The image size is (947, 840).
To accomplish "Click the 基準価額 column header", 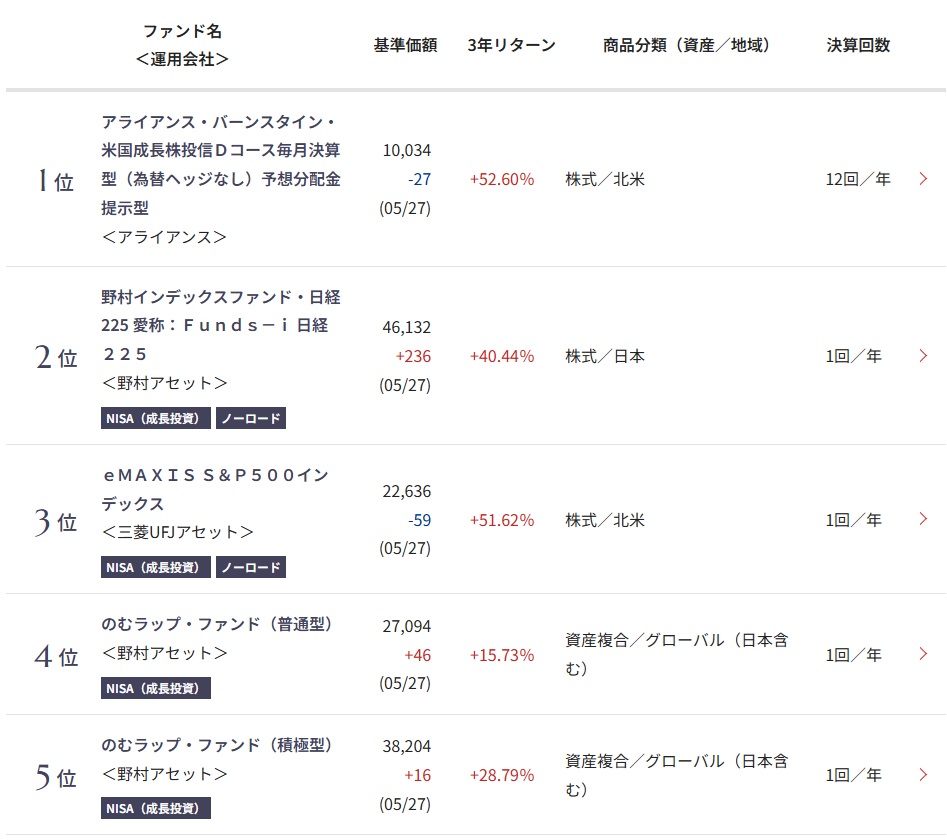I will click(405, 45).
